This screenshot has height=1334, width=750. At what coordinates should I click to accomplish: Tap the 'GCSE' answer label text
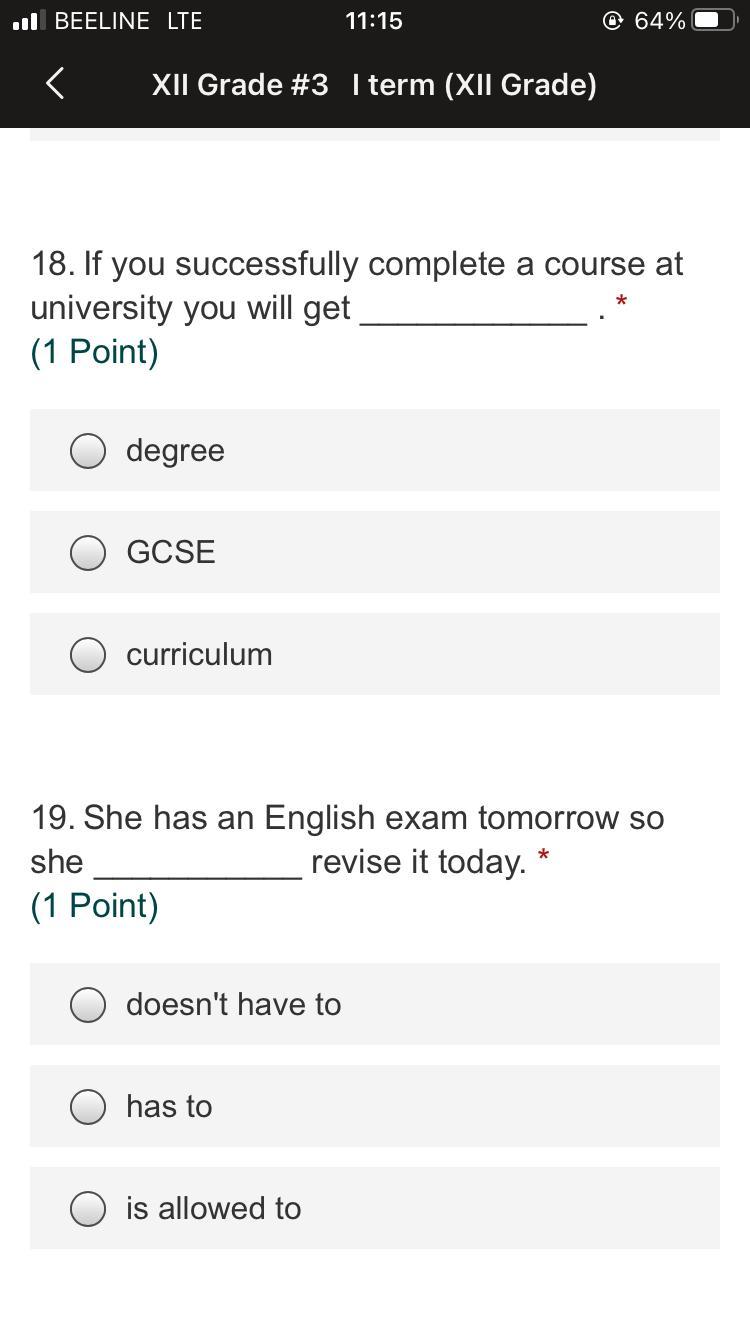point(171,553)
